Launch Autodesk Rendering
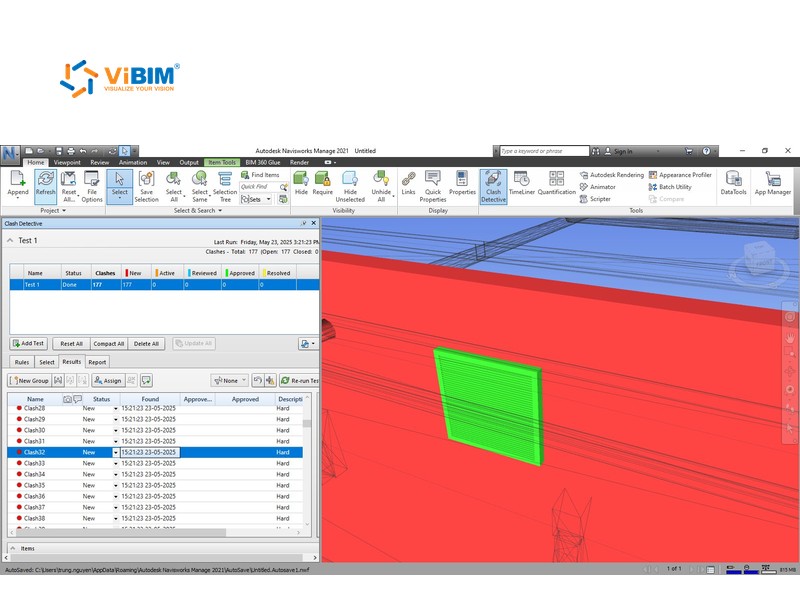The image size is (800, 600). pyautogui.click(x=612, y=174)
